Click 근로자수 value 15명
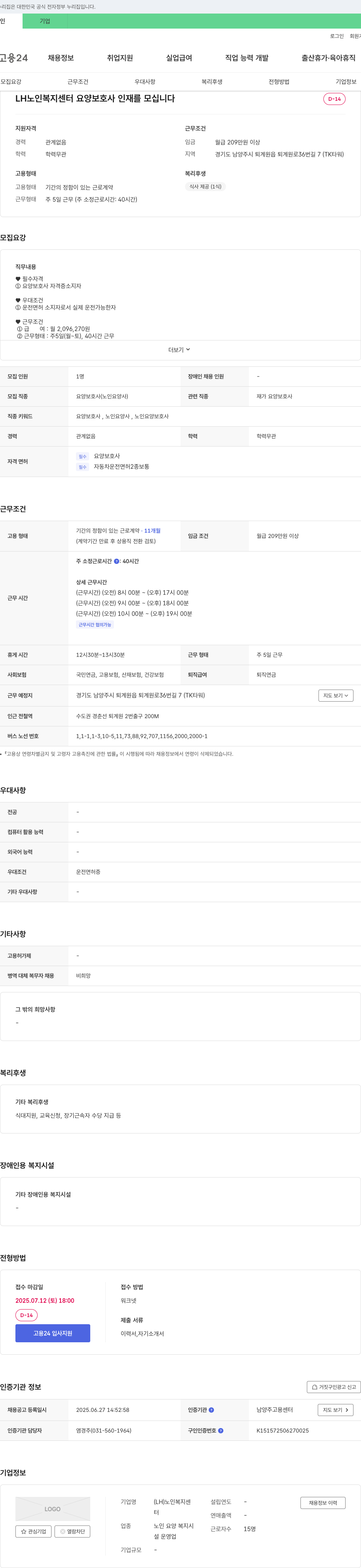Viewport: 361px width, 1568px height. coord(250,1528)
